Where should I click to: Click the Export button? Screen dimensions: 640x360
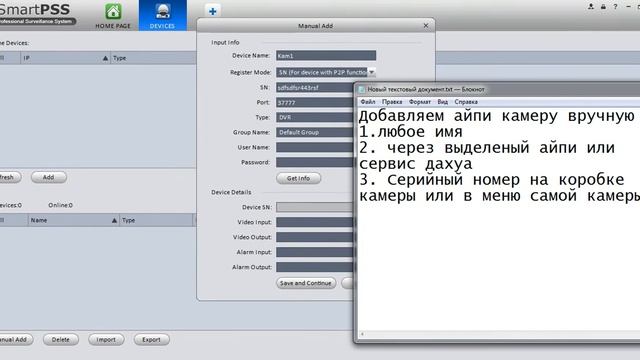click(x=151, y=339)
